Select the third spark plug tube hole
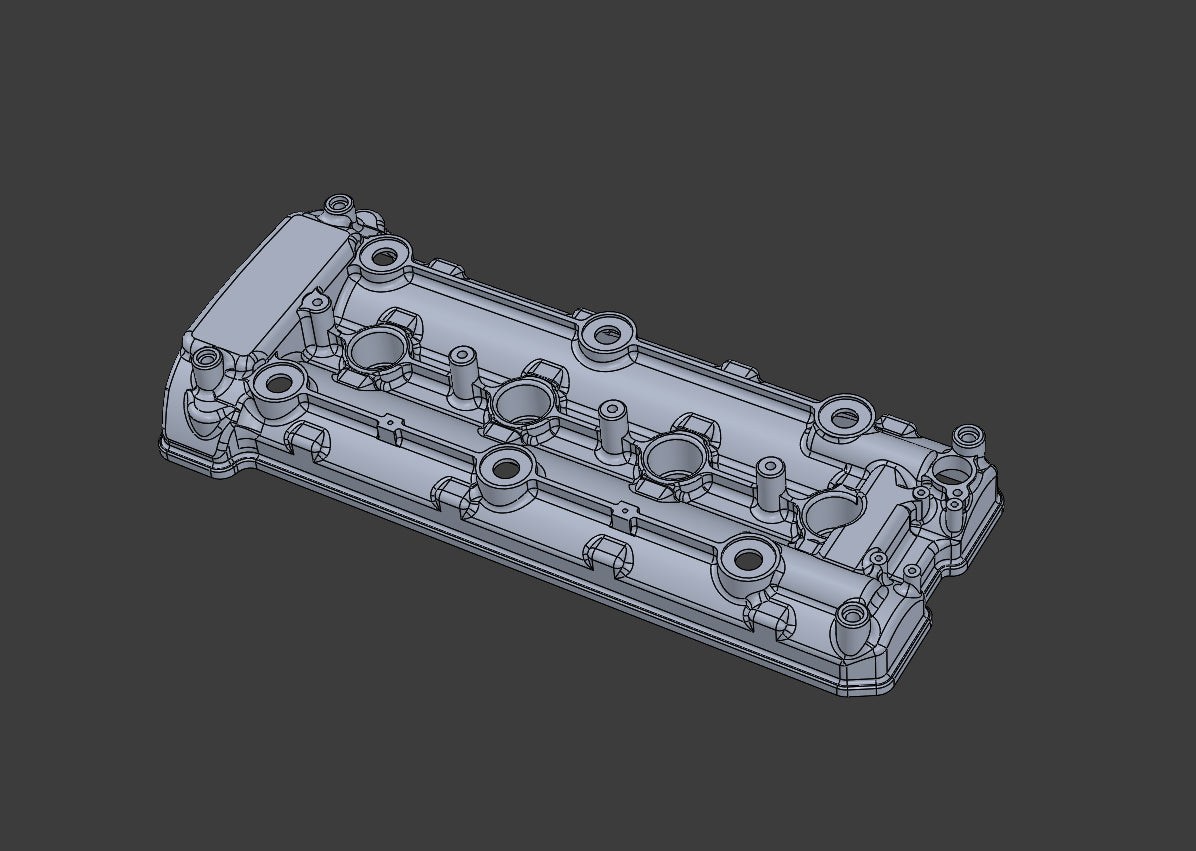This screenshot has width=1196, height=851. (675, 460)
